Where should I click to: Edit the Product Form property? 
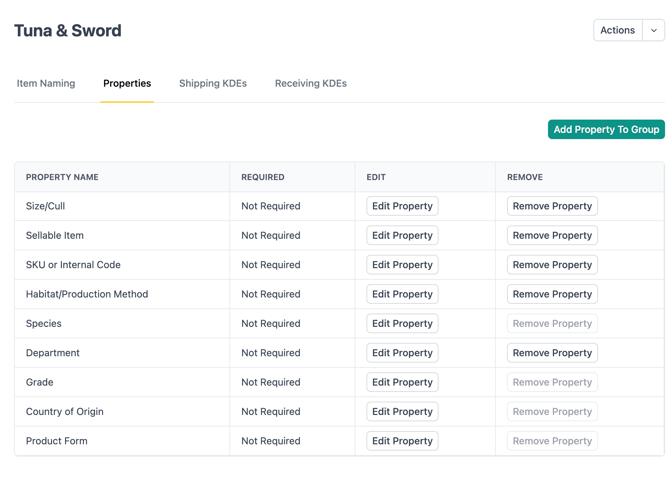[402, 441]
